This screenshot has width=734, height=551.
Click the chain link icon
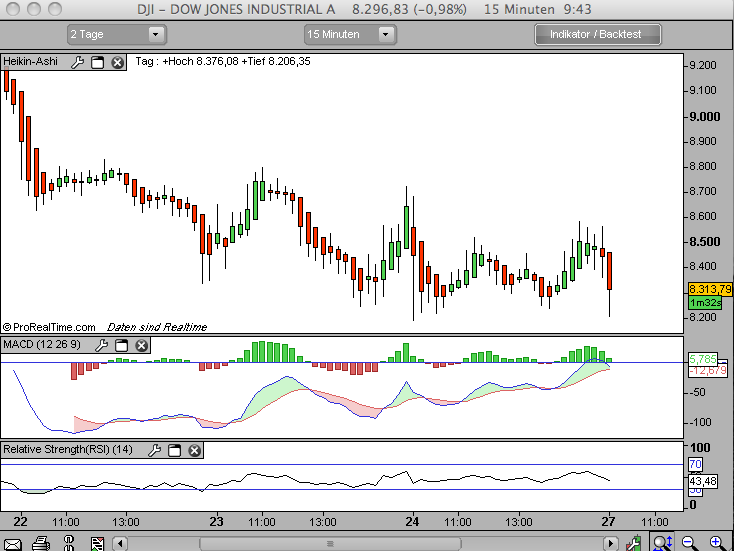(x=69, y=543)
